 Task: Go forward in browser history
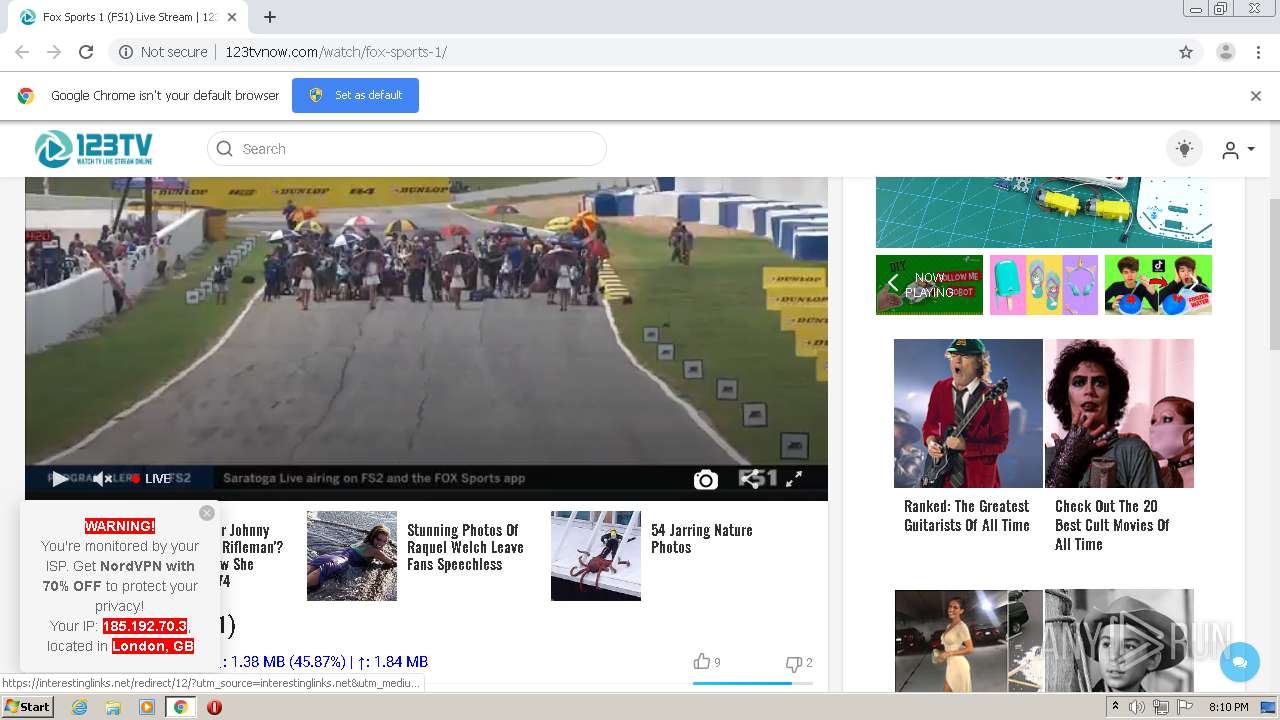54,52
